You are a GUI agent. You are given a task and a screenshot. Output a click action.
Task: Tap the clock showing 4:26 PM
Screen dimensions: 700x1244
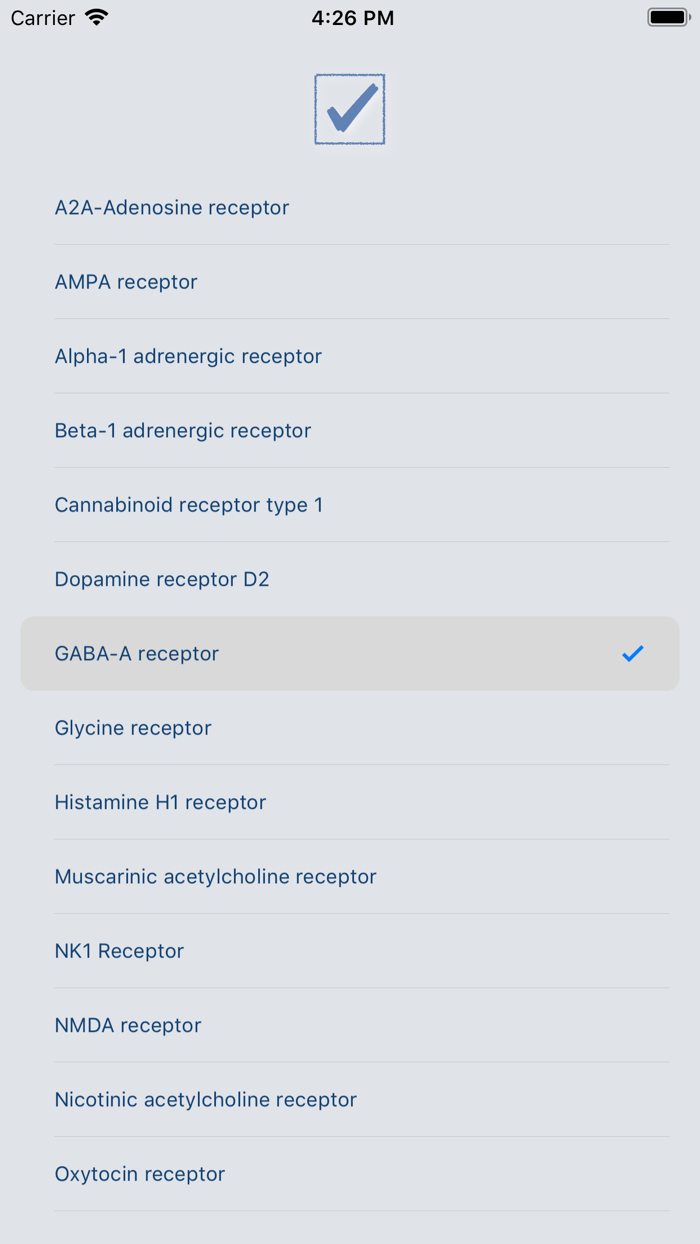click(x=352, y=16)
